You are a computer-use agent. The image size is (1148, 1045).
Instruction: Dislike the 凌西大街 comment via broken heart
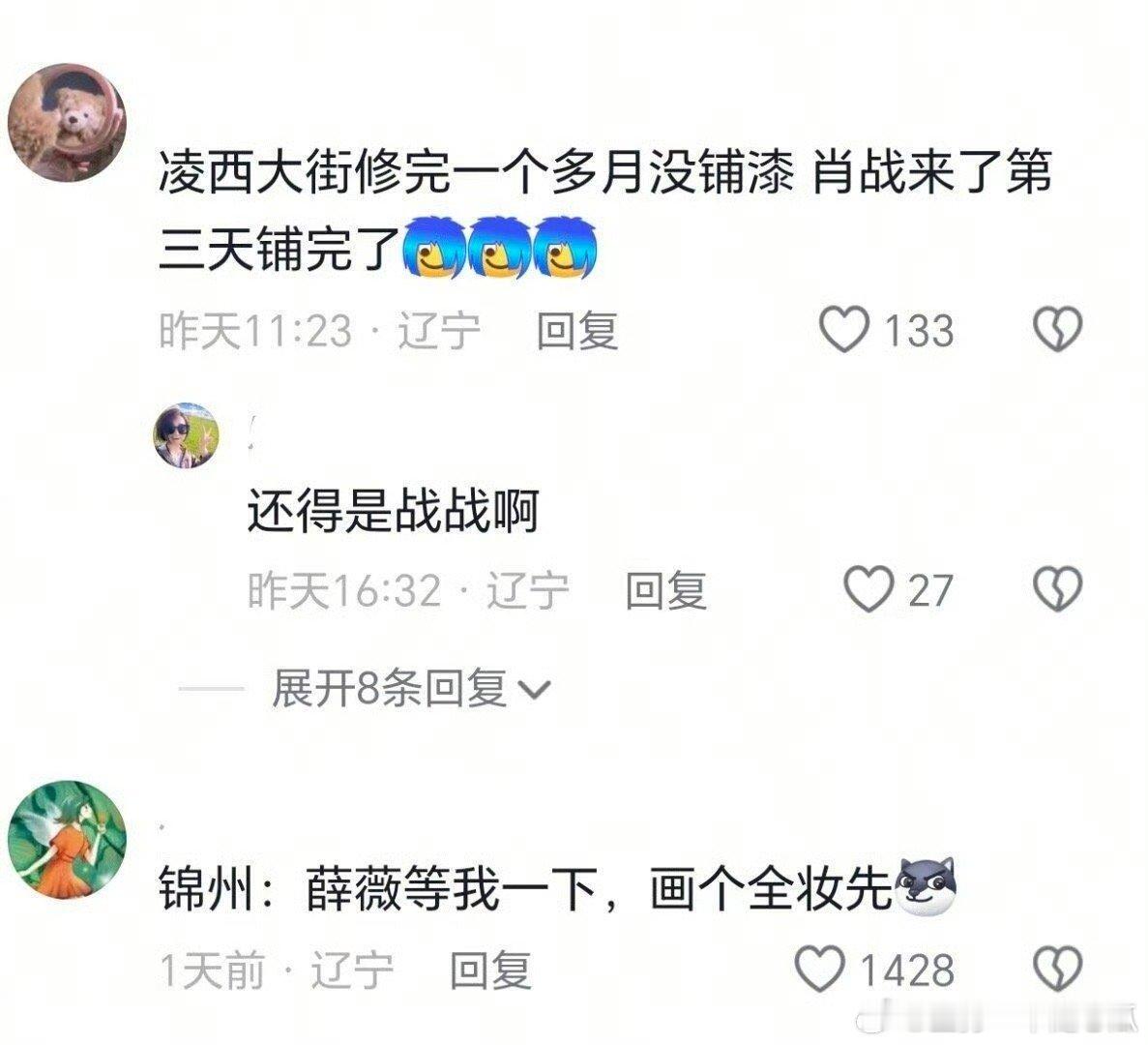coord(1057,328)
